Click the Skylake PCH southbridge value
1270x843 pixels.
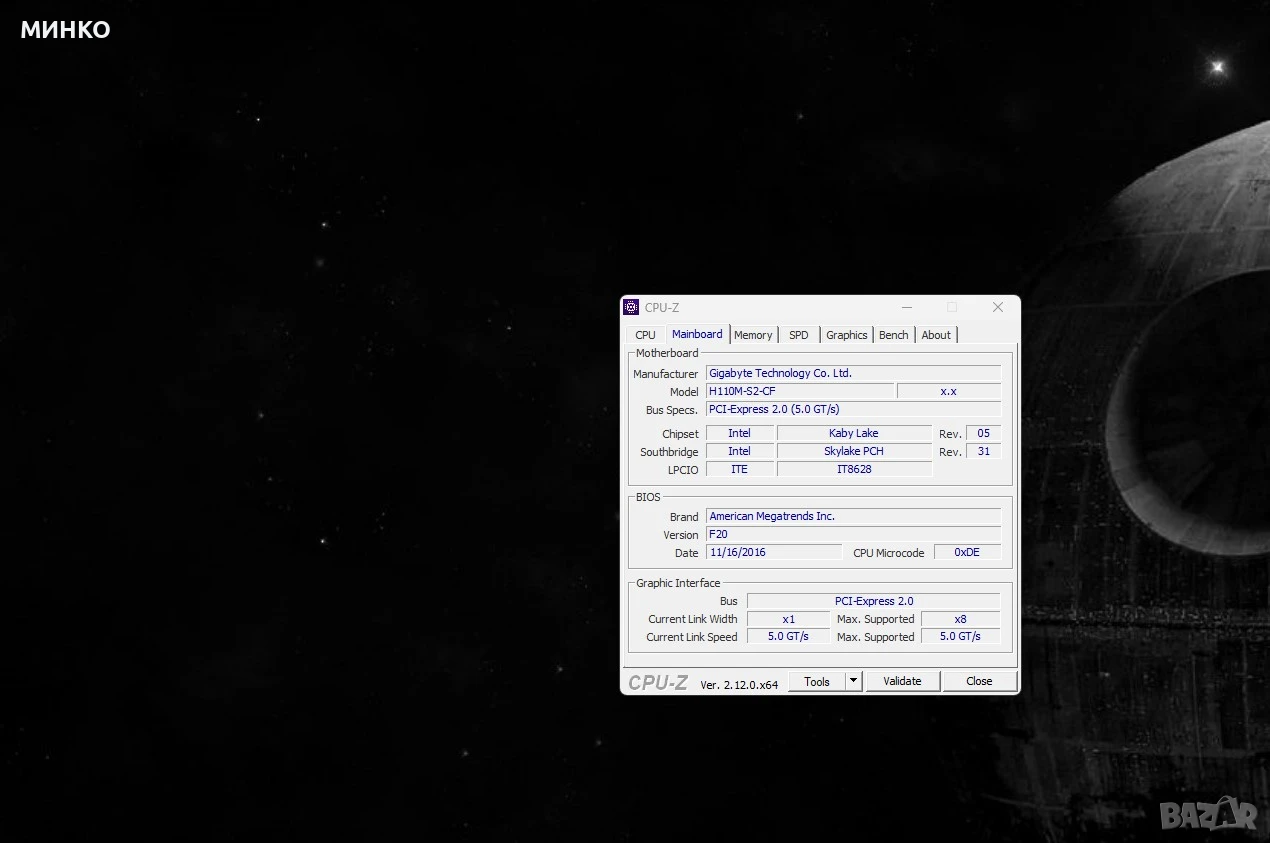coord(854,451)
